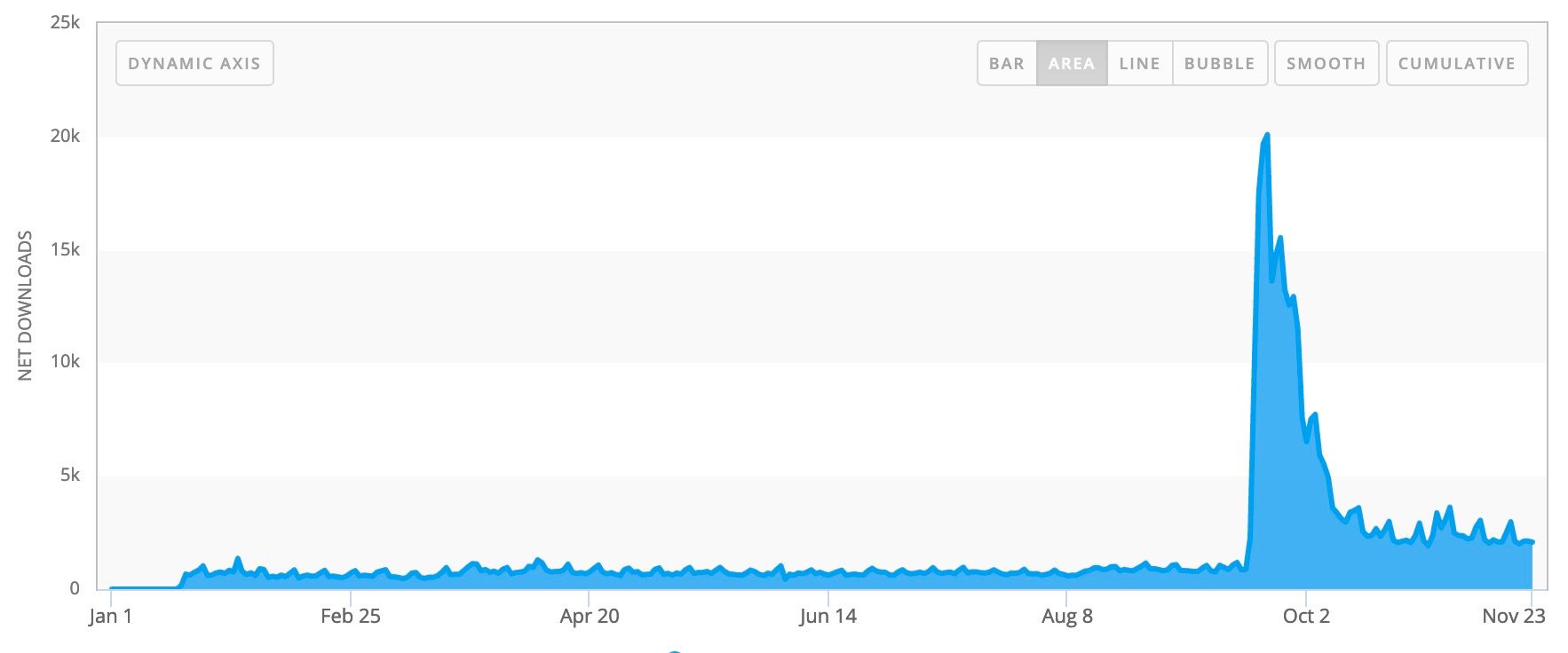1568x653 pixels.
Task: Click the 20k y-axis label
Action: tap(65, 136)
